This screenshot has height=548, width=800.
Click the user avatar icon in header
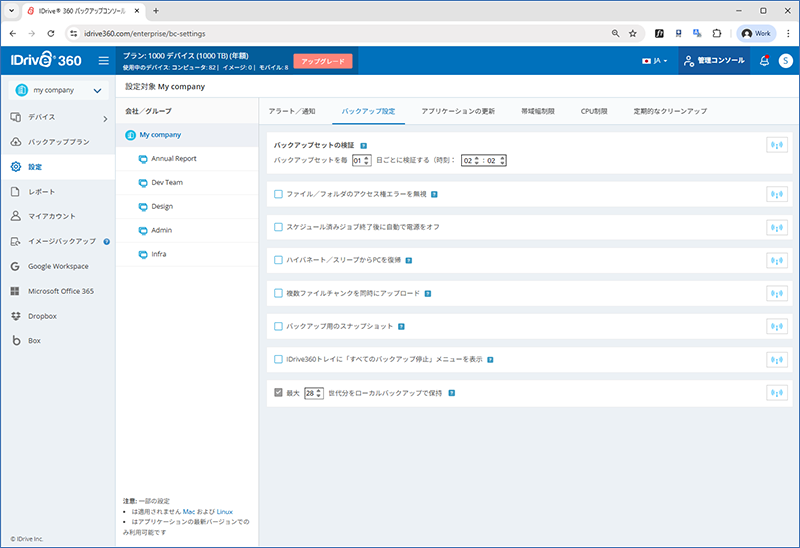785,61
